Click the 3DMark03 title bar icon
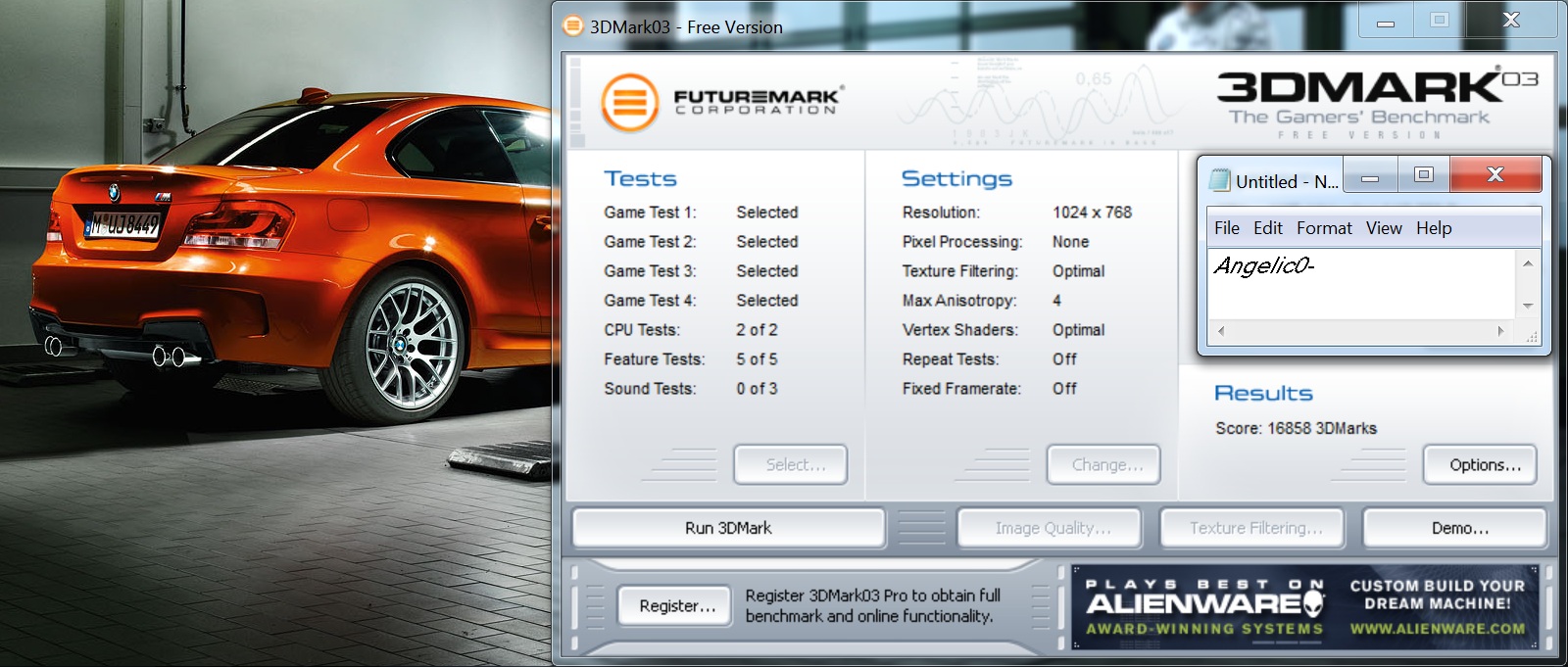The width and height of the screenshot is (1568, 667). (x=572, y=26)
